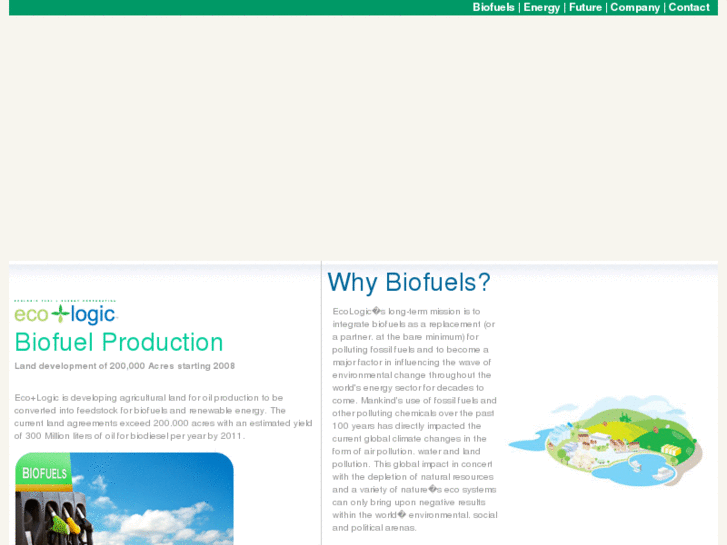This screenshot has height=545, width=727.
Task: Open the Biofuels navigation link
Action: 493,7
